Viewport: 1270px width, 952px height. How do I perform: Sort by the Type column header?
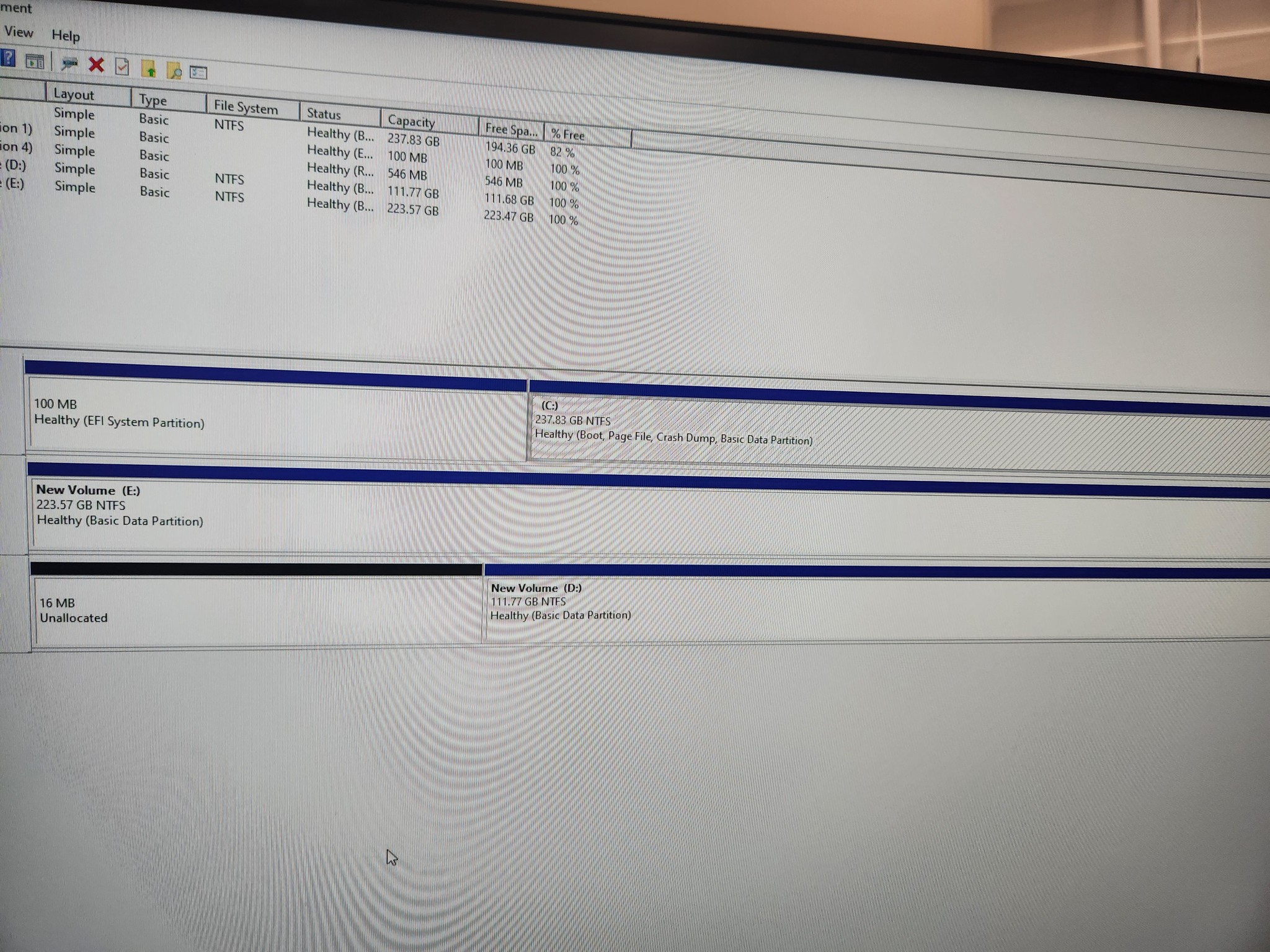click(x=169, y=100)
